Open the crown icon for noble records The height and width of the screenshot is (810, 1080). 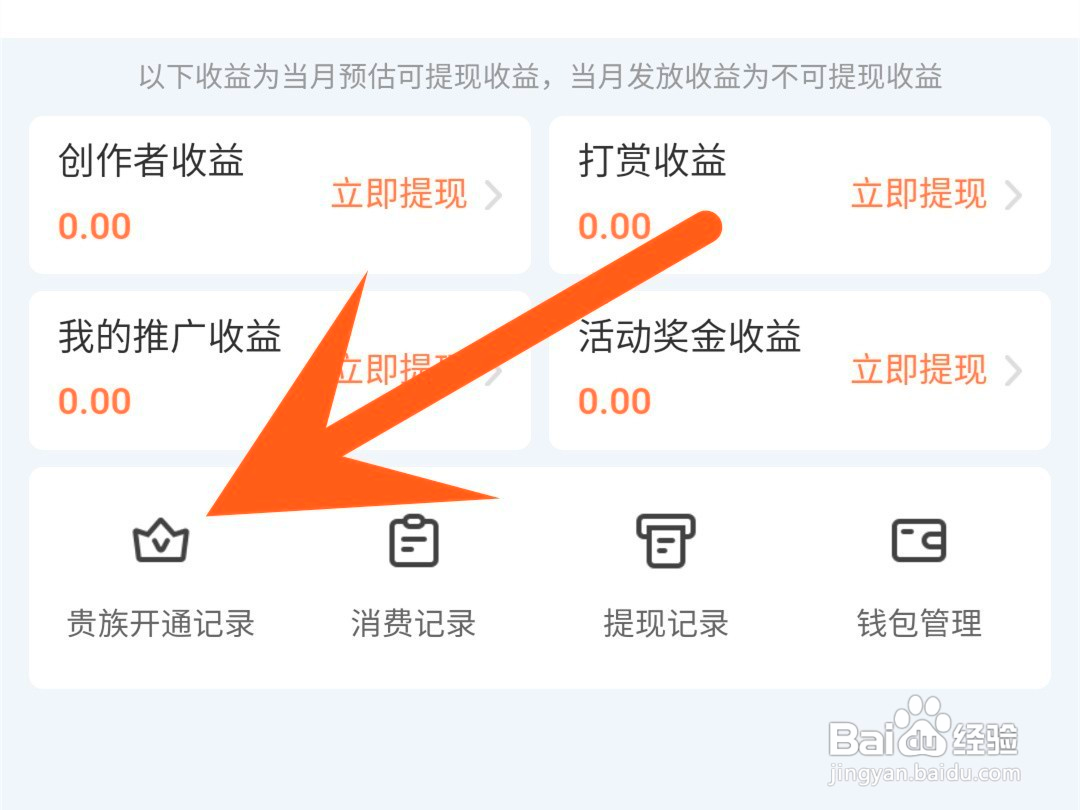[160, 540]
